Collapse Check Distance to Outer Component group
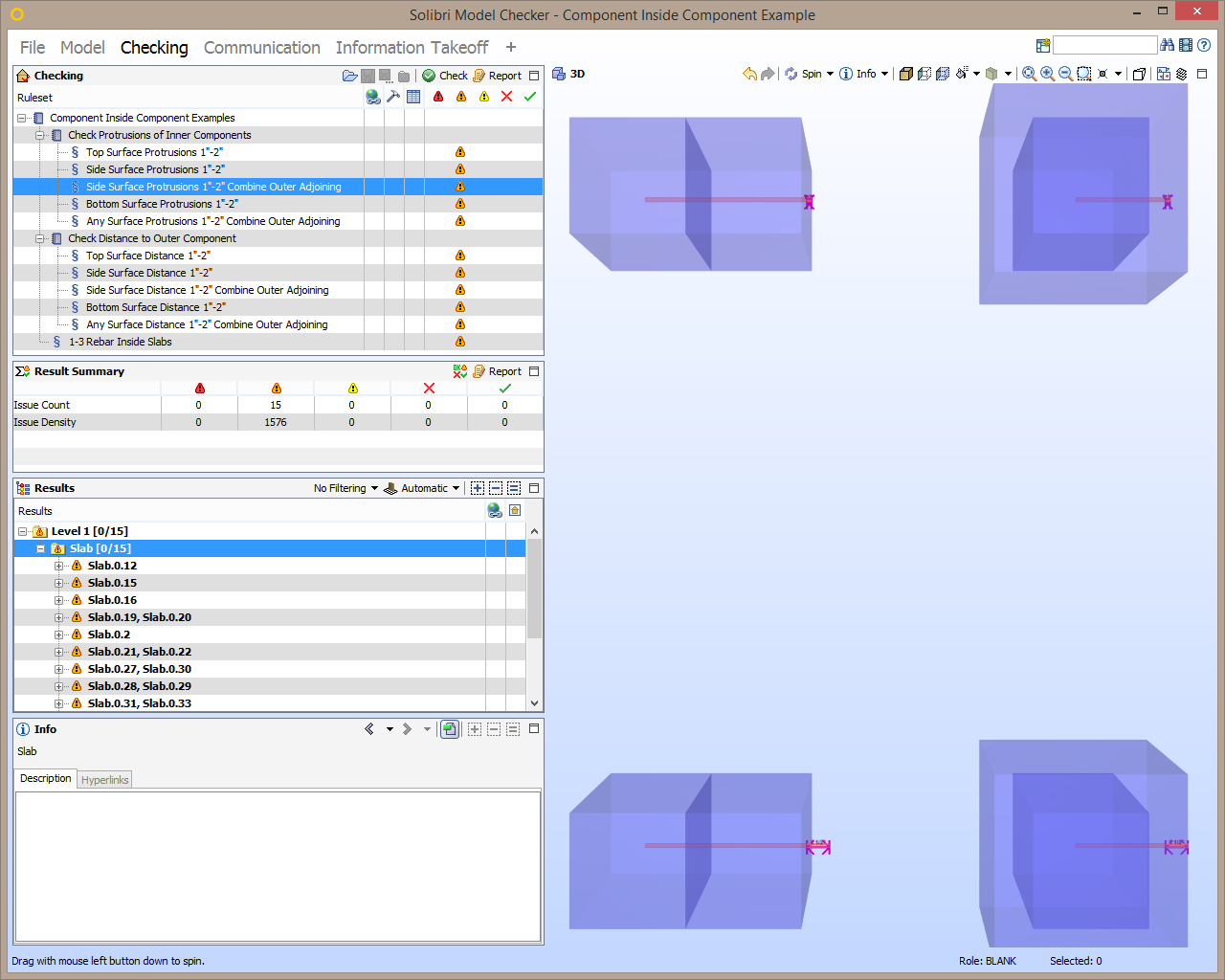The height and width of the screenshot is (980, 1225). click(40, 238)
